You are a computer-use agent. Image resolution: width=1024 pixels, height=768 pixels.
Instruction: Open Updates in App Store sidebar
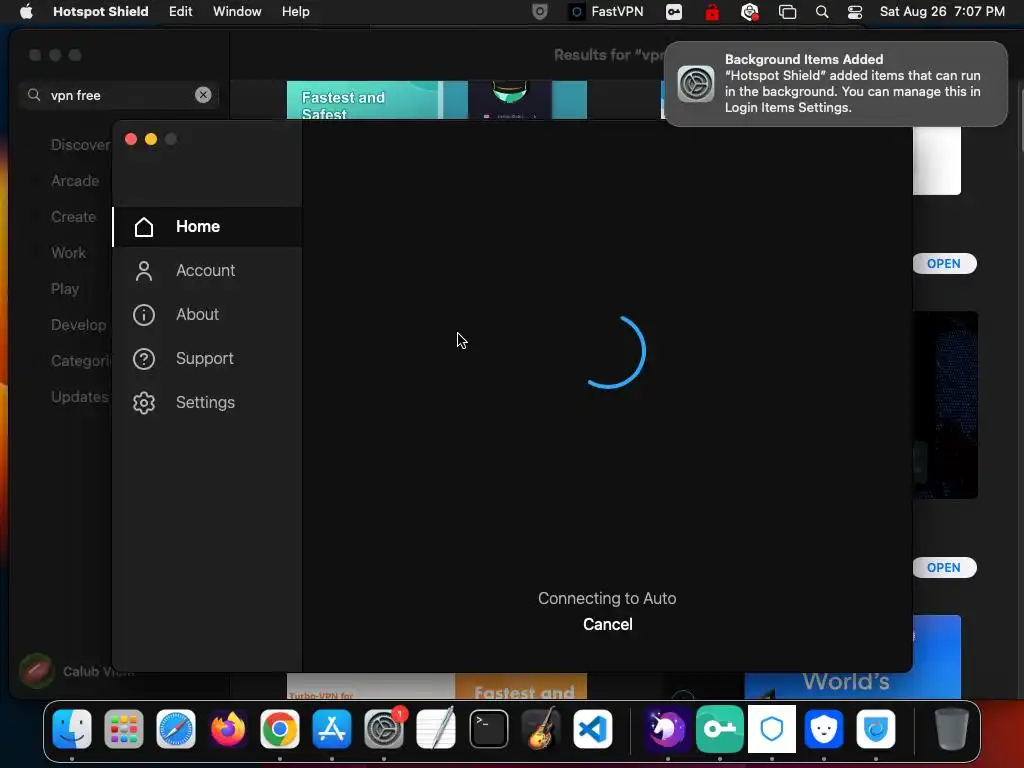coord(80,396)
